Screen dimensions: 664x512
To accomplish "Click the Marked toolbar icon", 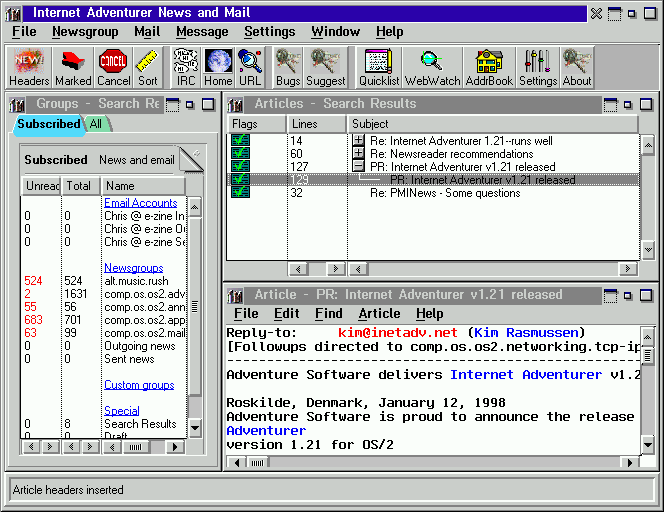I will click(73, 68).
